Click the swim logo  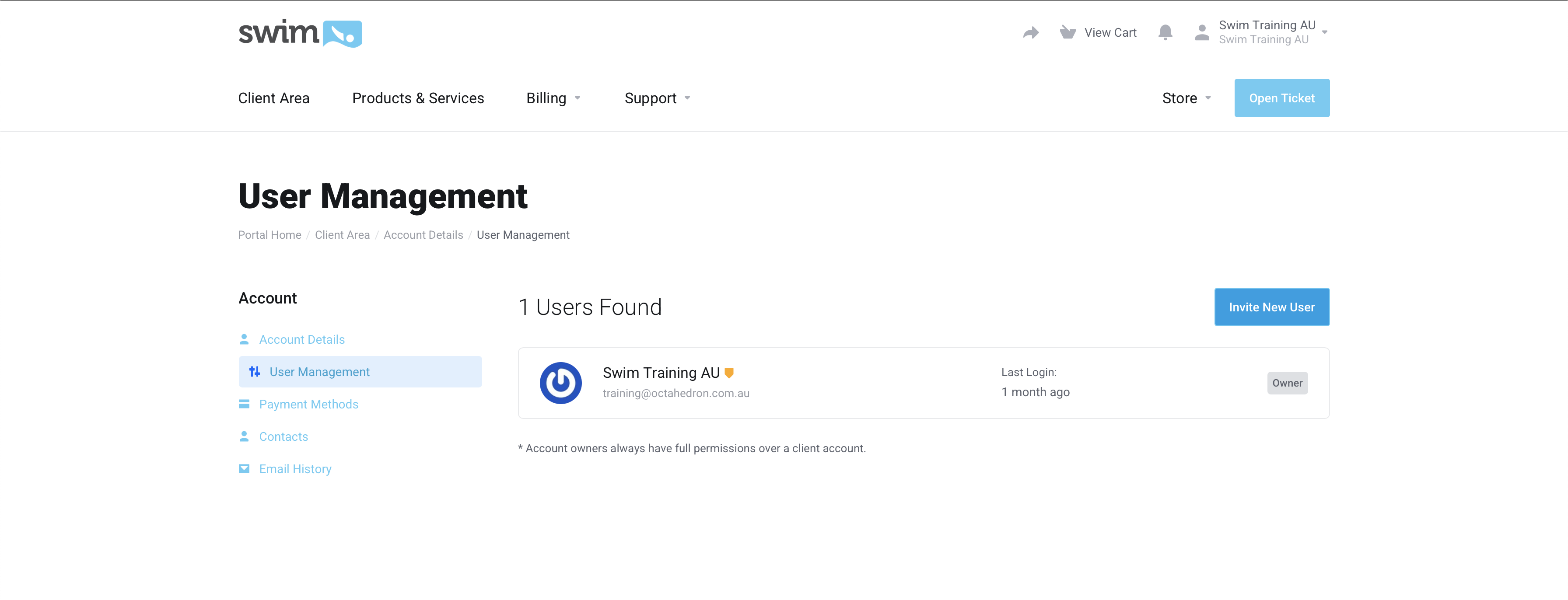tap(300, 33)
